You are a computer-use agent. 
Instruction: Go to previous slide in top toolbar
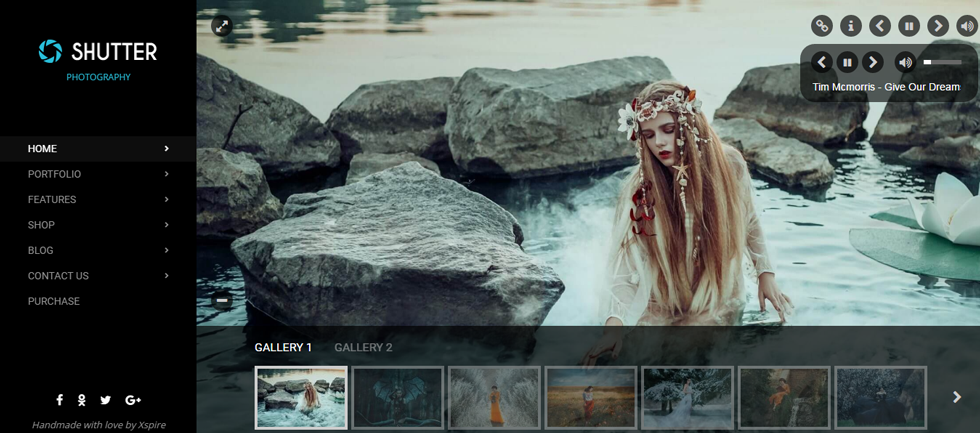879,26
